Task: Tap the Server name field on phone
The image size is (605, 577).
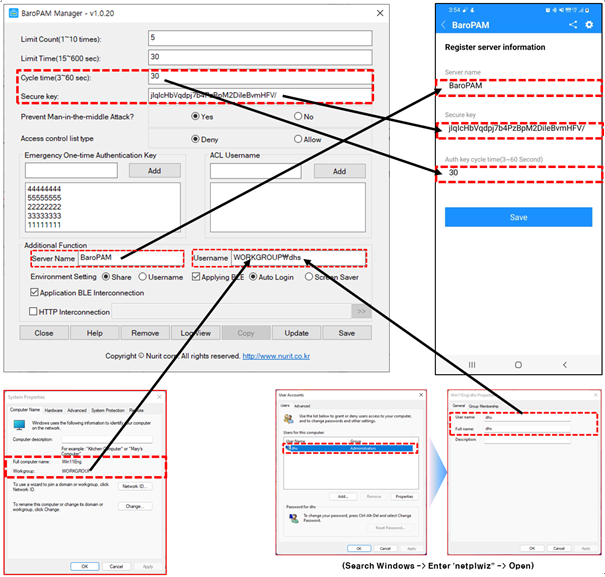Action: coord(518,88)
